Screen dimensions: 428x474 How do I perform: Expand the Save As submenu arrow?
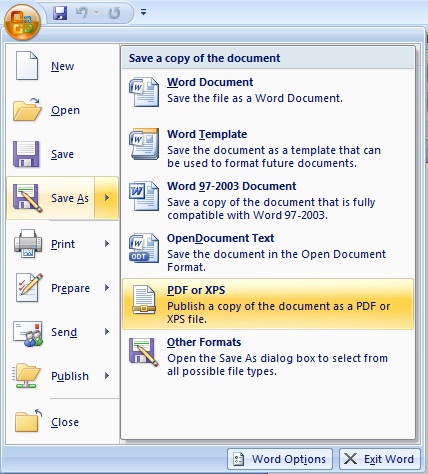[x=107, y=198]
